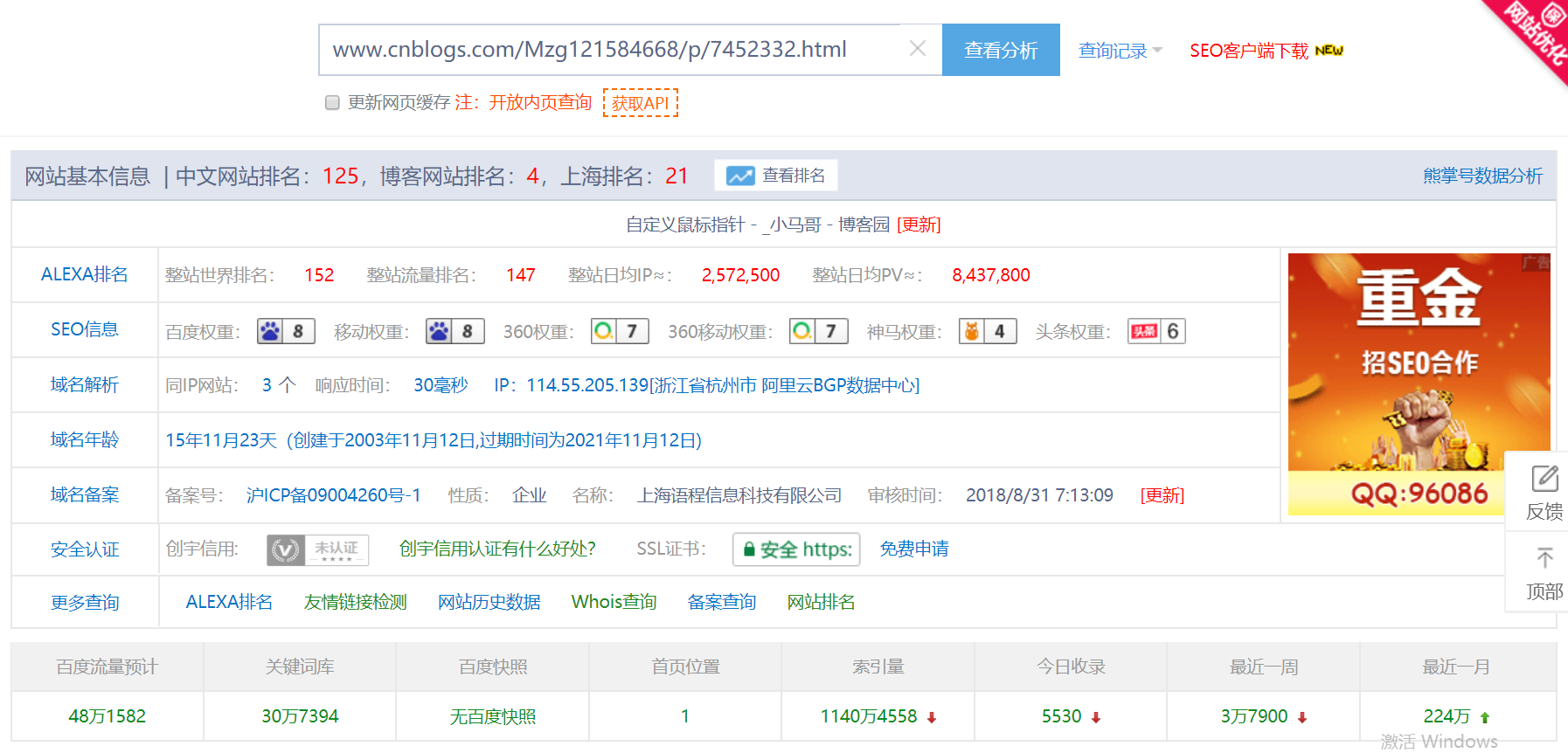This screenshot has width=1568, height=753.
Task: Click the red down arrow beside 1140万4558
Action: coord(932,717)
